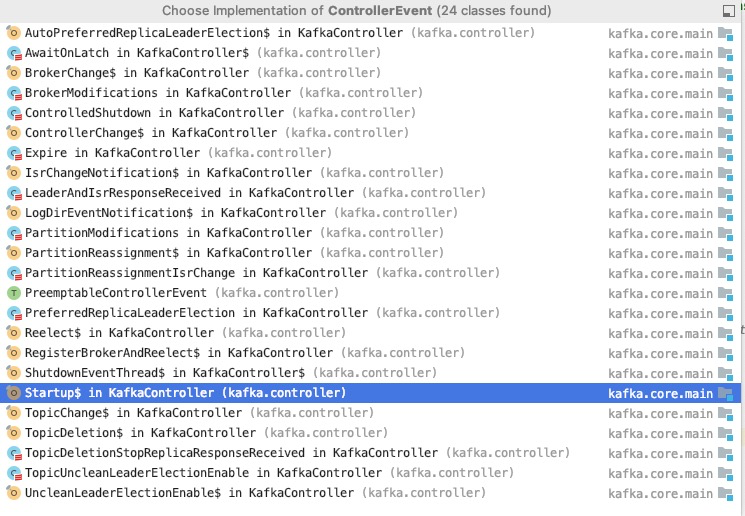Choose TopicDeletionStopReplicaResponseReceived in KafkaController
The width and height of the screenshot is (745, 516).
[x=371, y=452]
